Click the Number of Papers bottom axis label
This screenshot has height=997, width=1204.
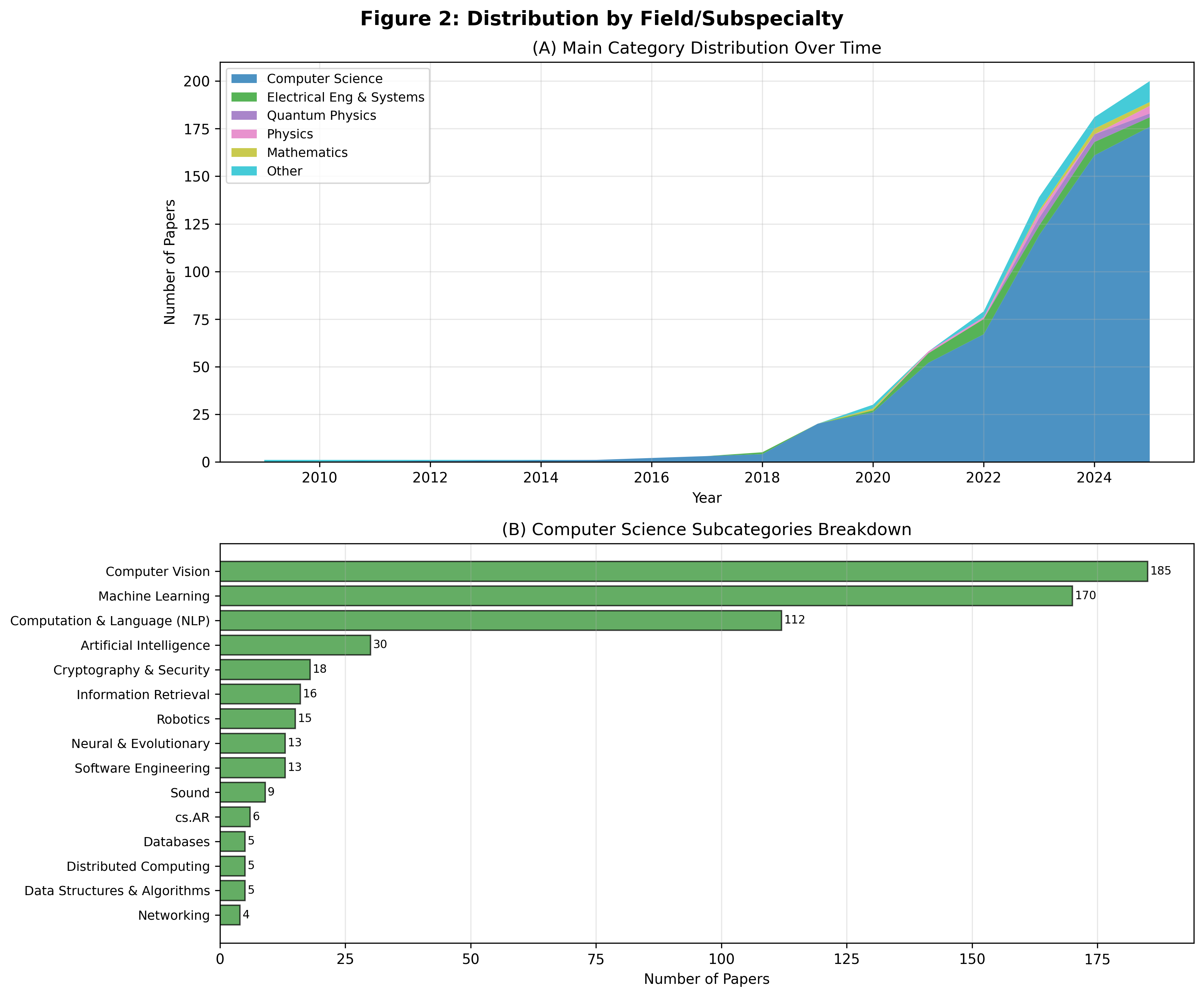[706, 979]
